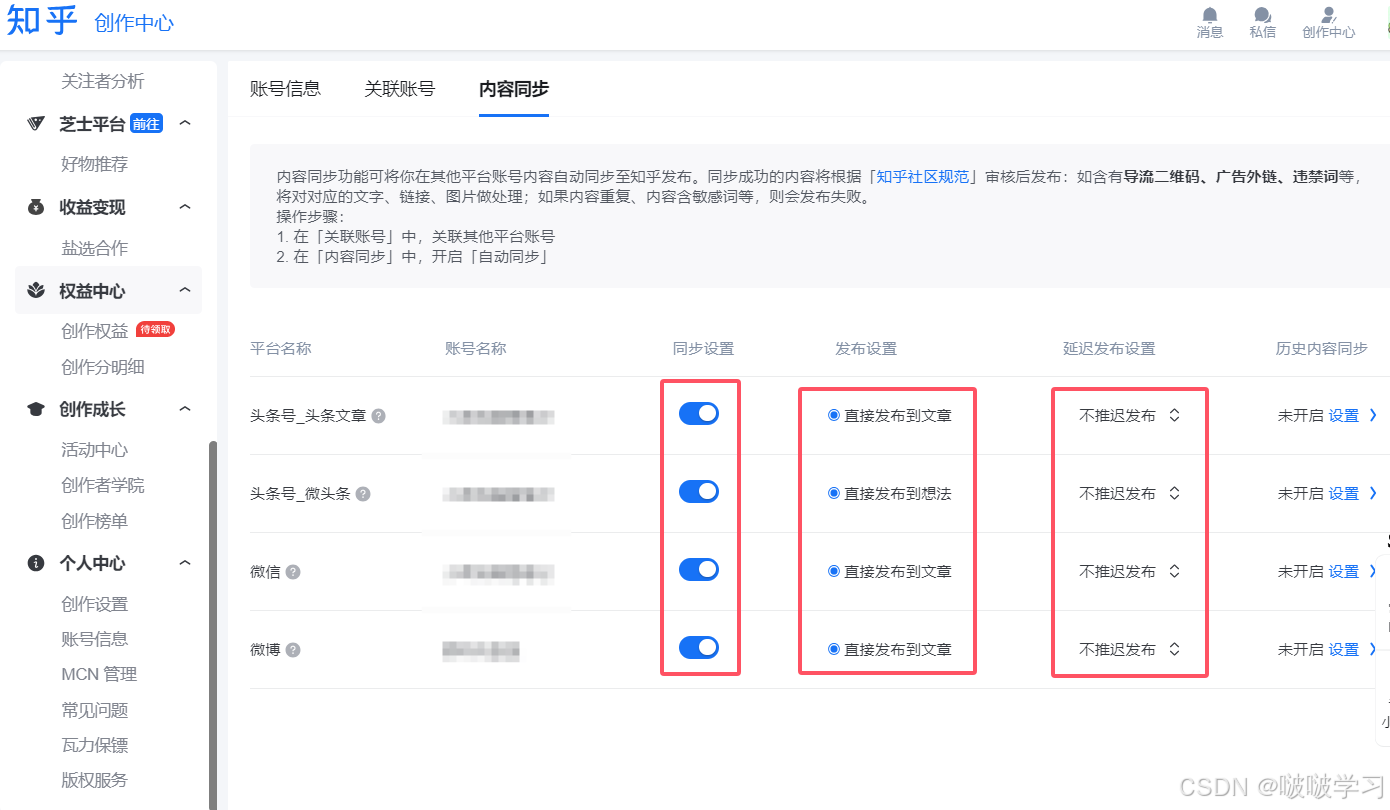Click the help icon beside 微博
Image resolution: width=1390 pixels, height=810 pixels.
[x=293, y=650]
